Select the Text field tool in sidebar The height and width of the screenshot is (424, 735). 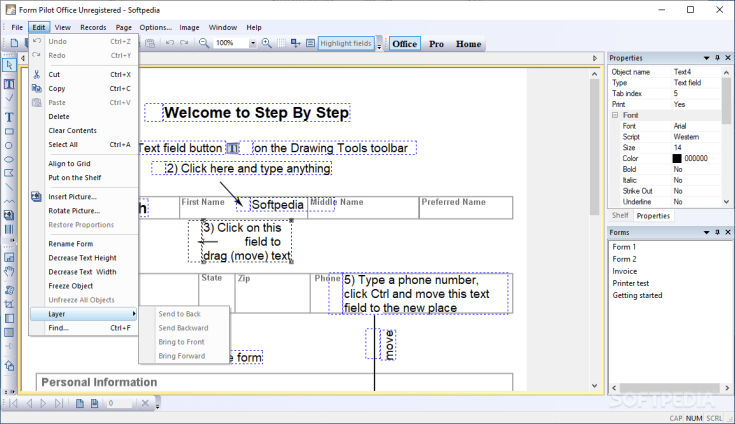[x=9, y=84]
